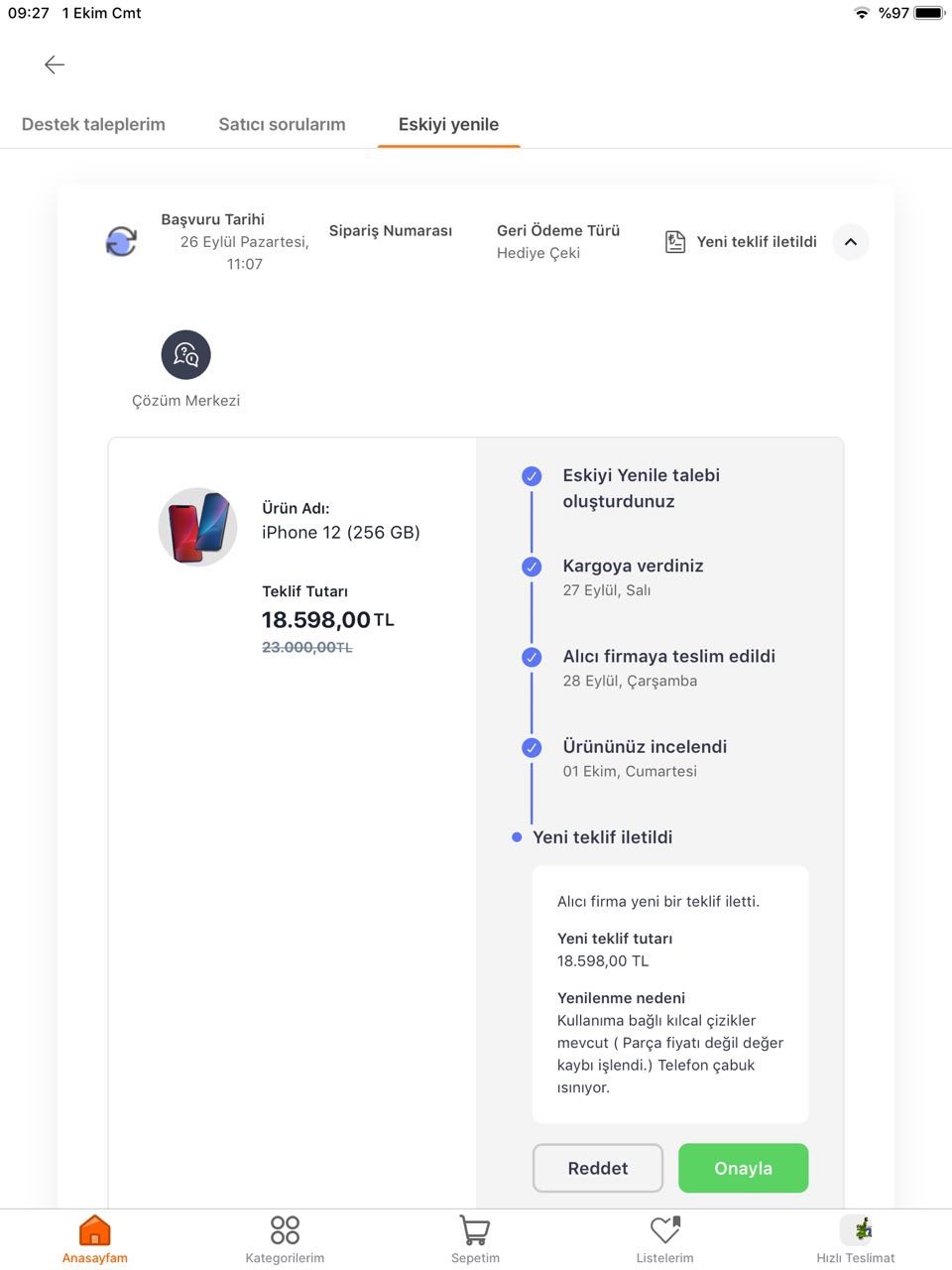
Task: Tap the back arrow icon
Action: [55, 64]
